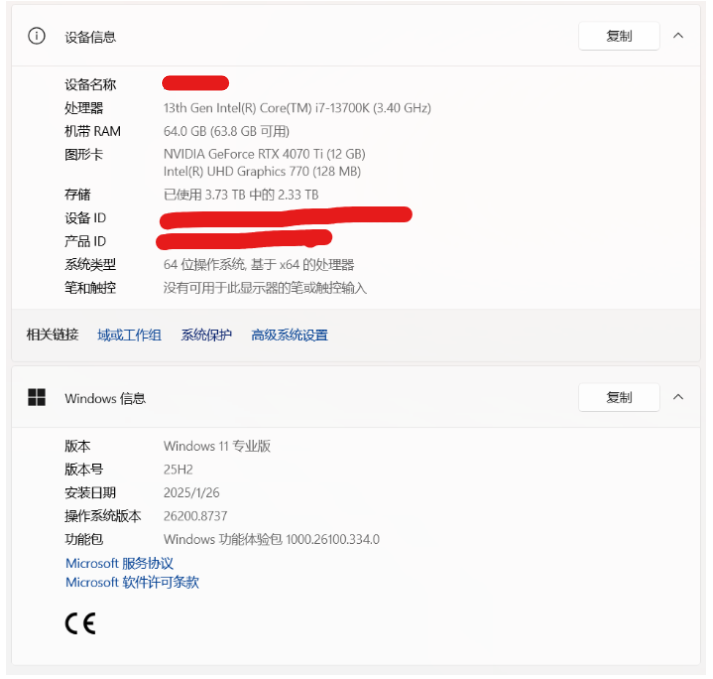Viewport: 713px width, 679px height.
Task: Click the 设备名称 label
Action: (x=90, y=85)
